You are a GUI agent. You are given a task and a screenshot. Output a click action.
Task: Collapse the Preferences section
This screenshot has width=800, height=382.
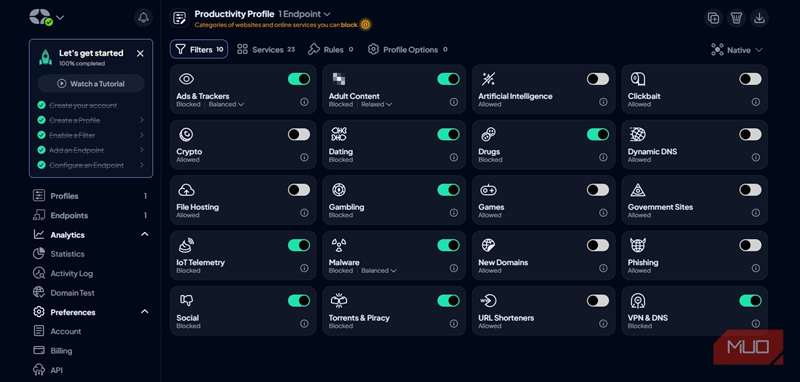(145, 311)
